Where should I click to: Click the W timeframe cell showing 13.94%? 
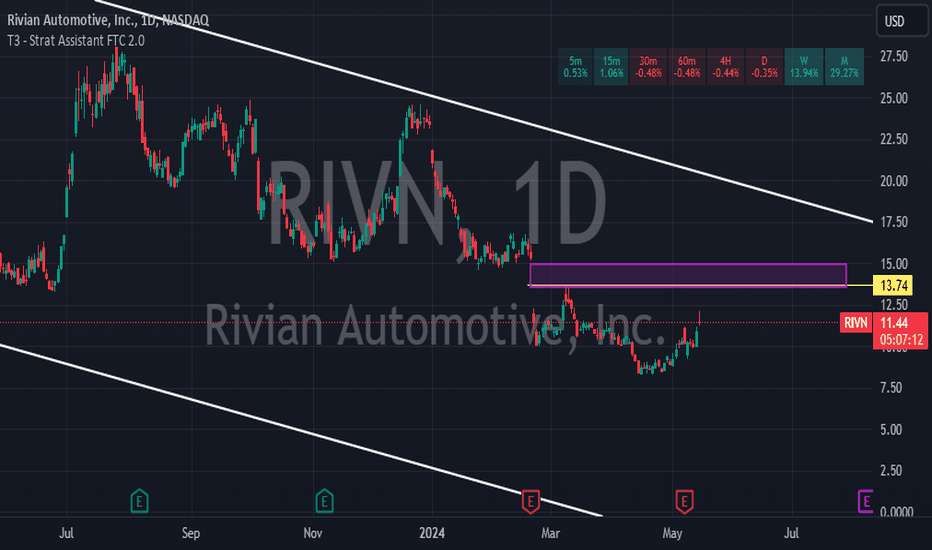pos(804,67)
